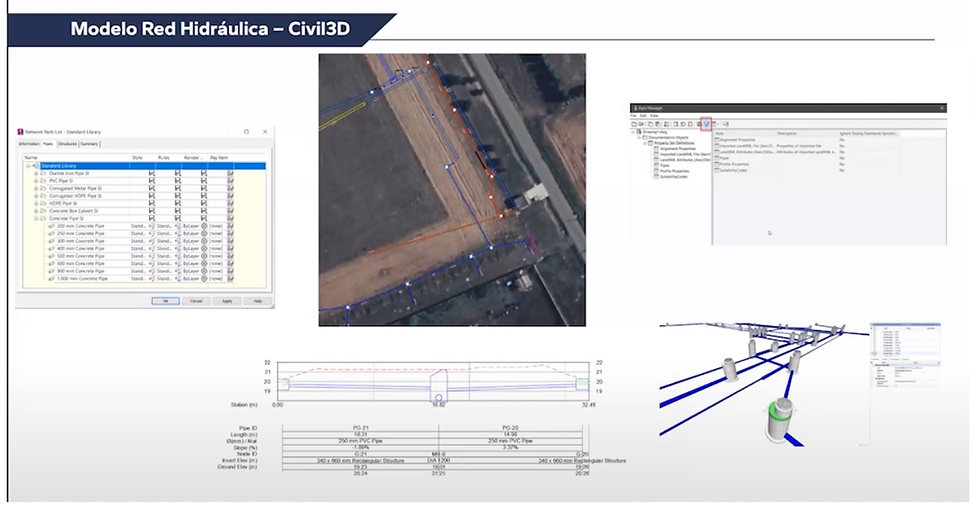Click the Style icon in Ductile Iron Pipe SI row
This screenshot has width=980, height=506.
pos(152,173)
